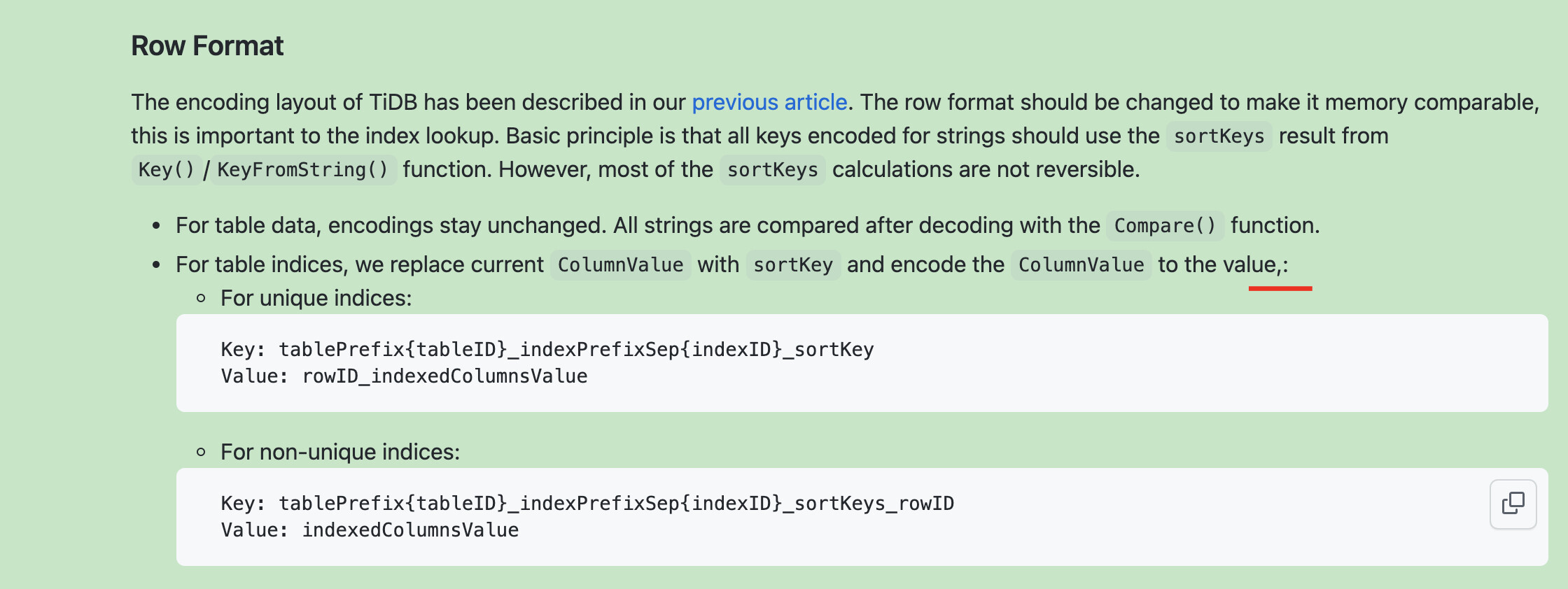Viewport: 1568px width, 589px height.
Task: Click the Key line ending with sortKeys_rowID
Action: pyautogui.click(x=587, y=503)
